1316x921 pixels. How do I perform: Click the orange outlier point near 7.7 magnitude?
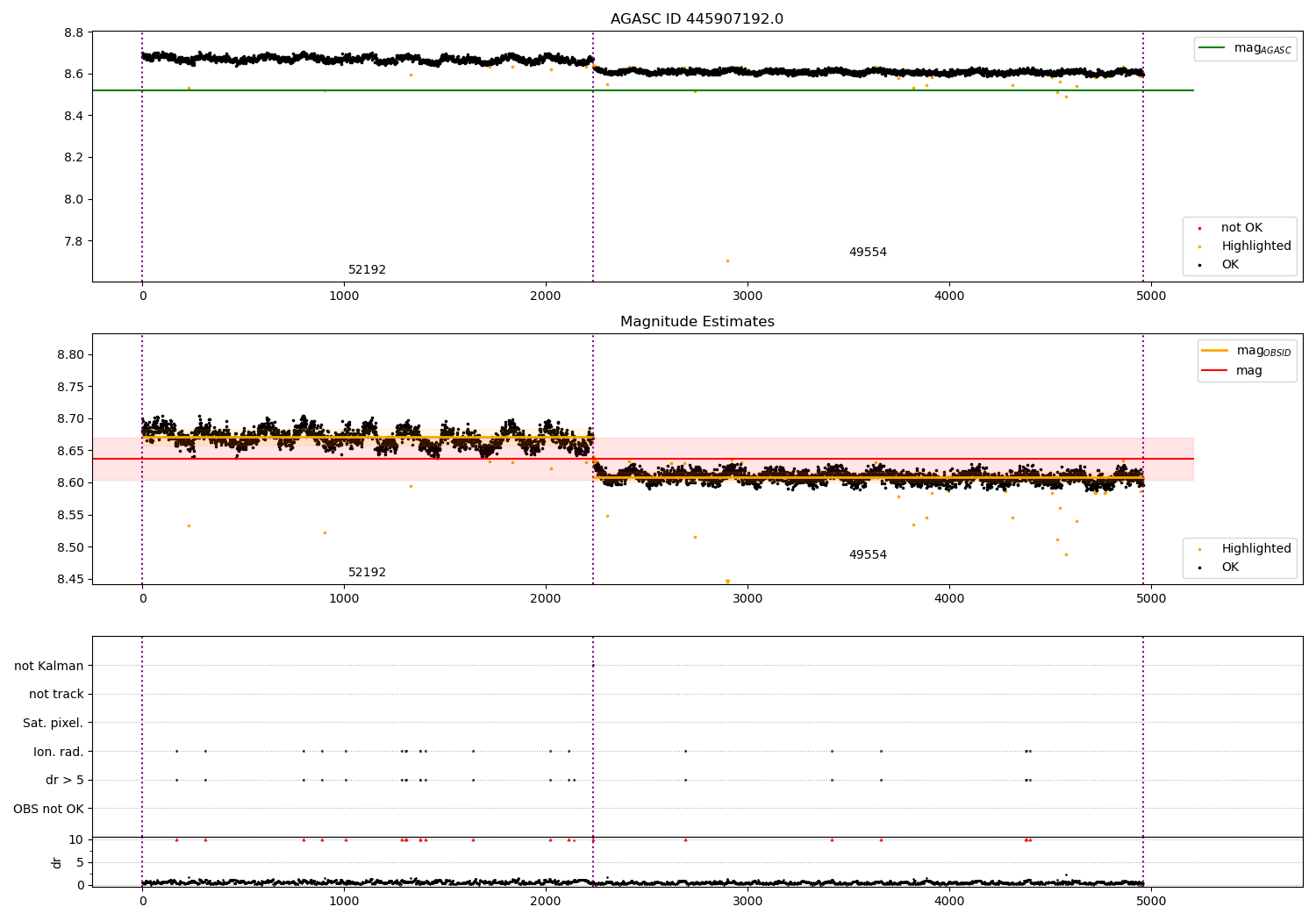tap(727, 261)
